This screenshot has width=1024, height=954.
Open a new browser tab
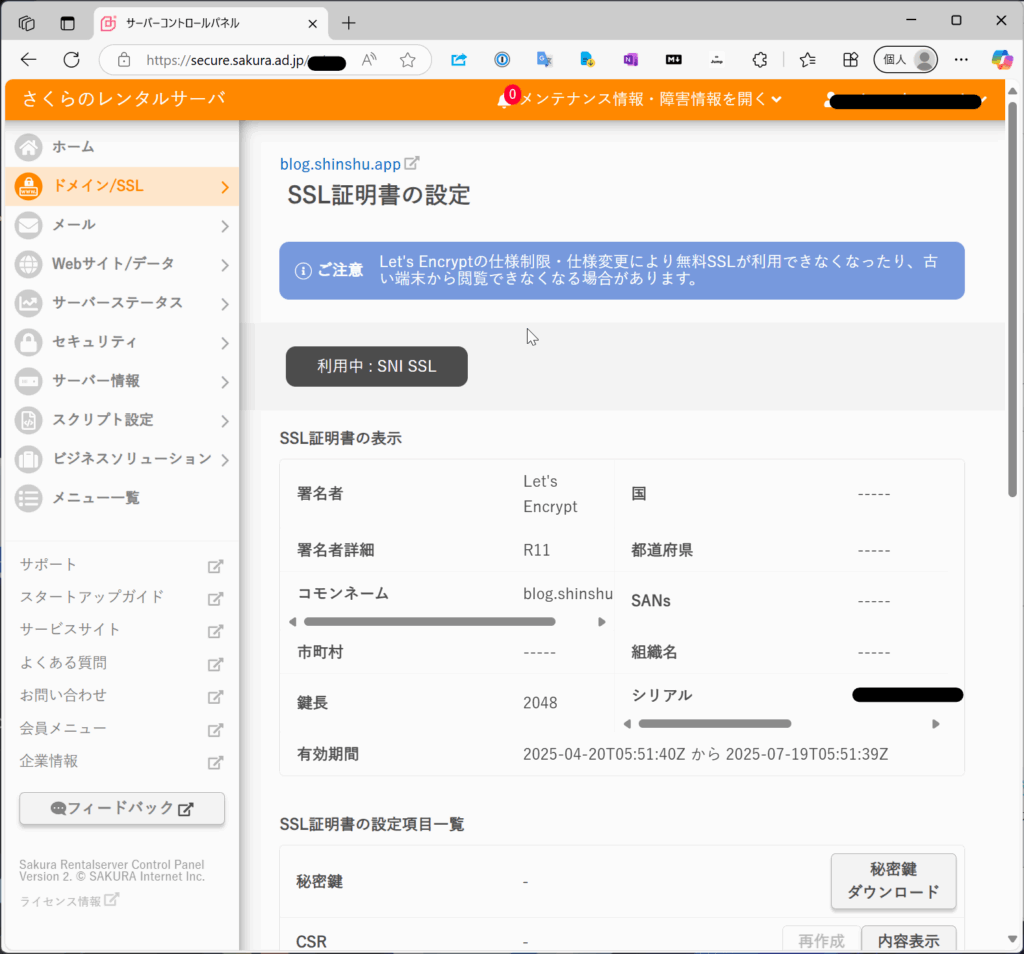tap(349, 24)
